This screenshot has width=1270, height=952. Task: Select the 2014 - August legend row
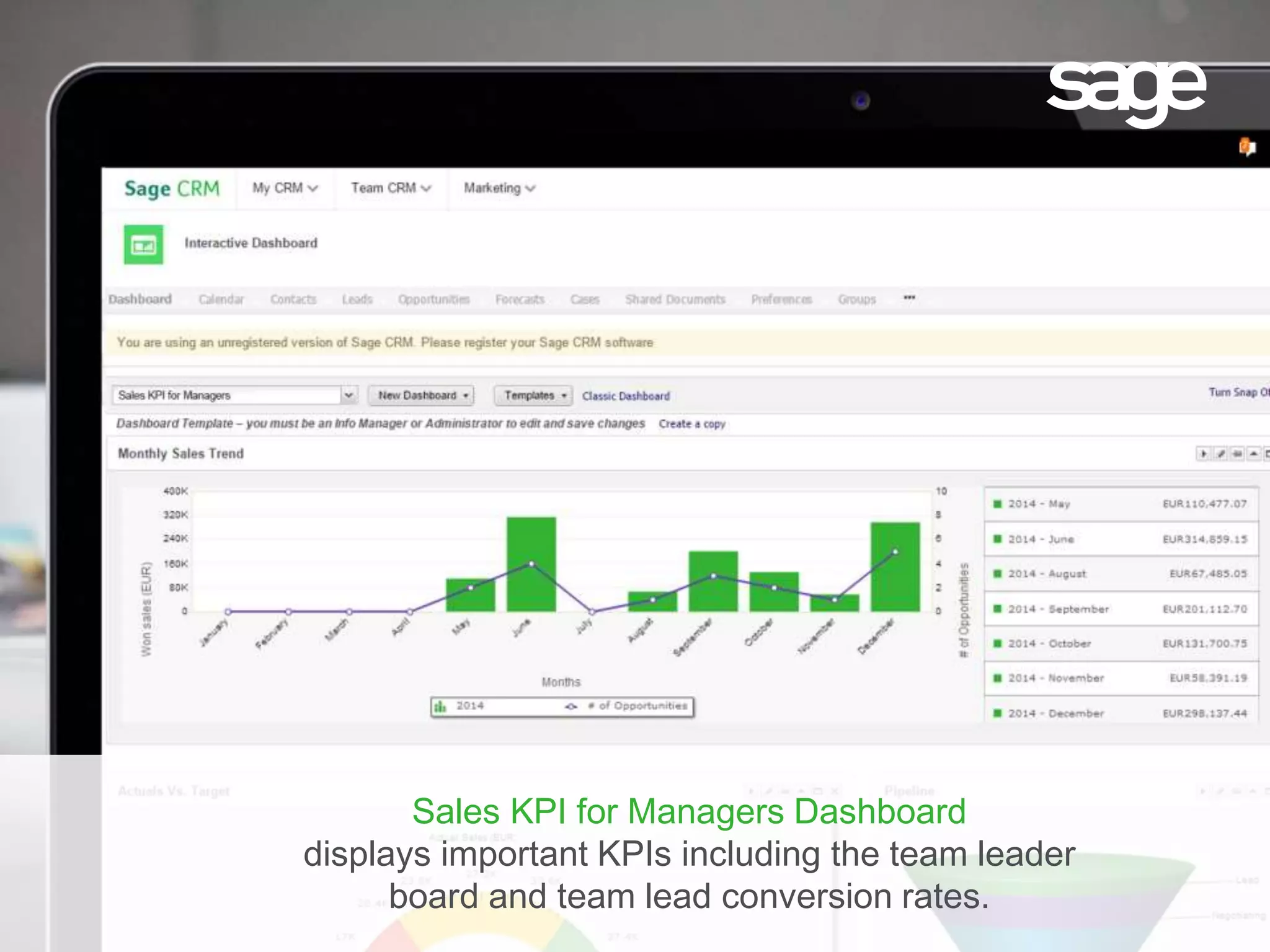[x=1121, y=574]
